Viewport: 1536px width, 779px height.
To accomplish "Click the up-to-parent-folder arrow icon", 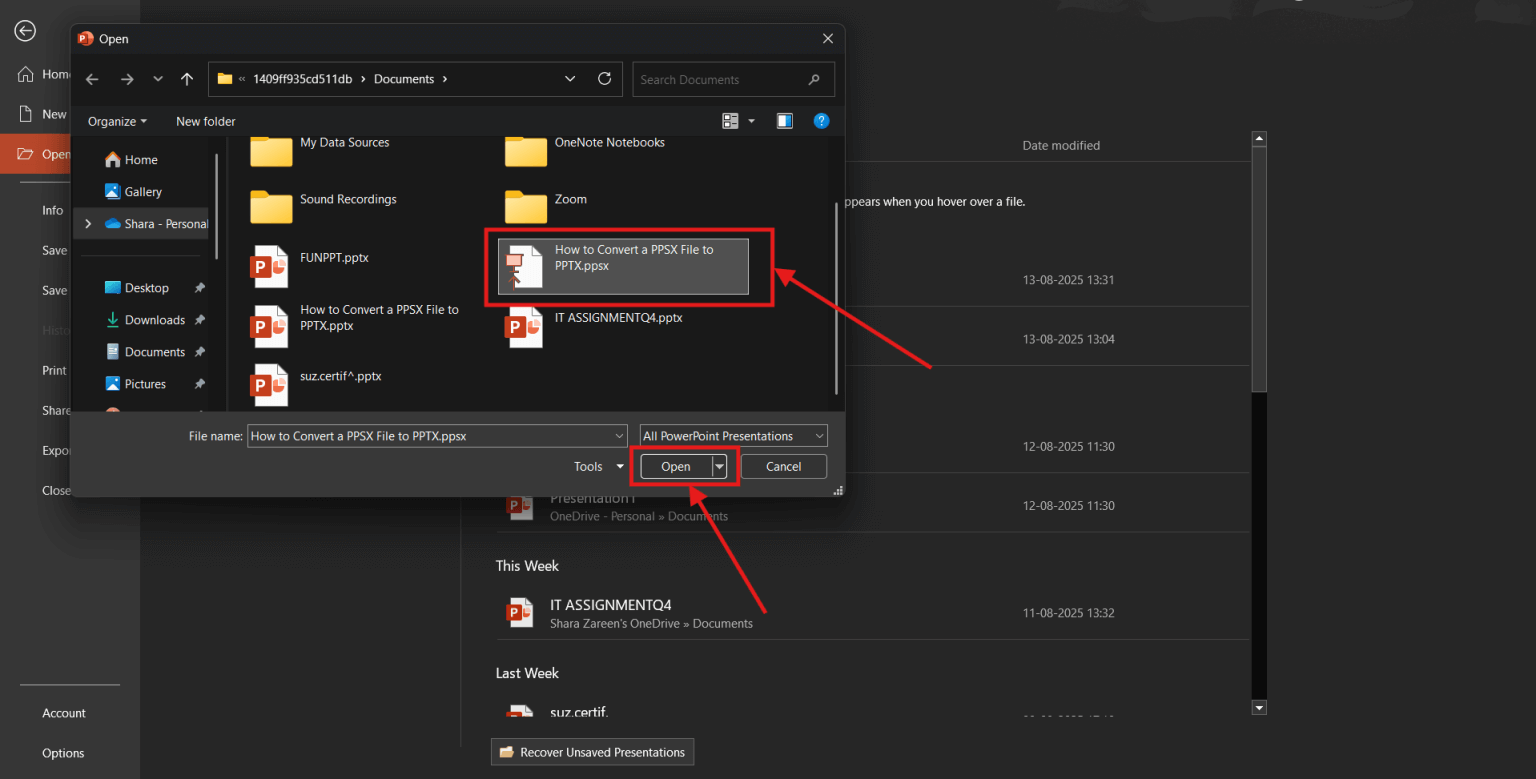I will pos(186,79).
